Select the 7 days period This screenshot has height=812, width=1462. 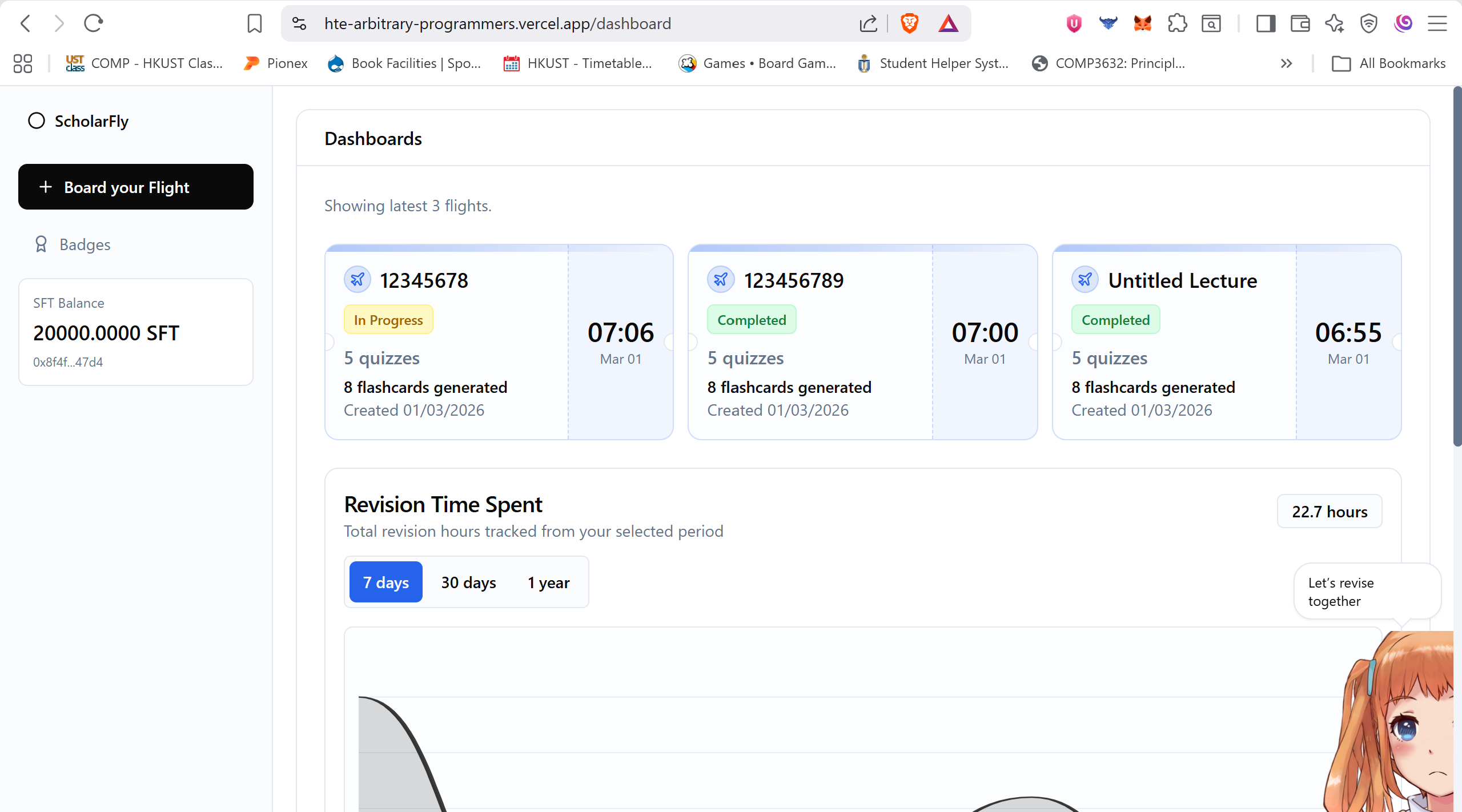[x=385, y=582]
